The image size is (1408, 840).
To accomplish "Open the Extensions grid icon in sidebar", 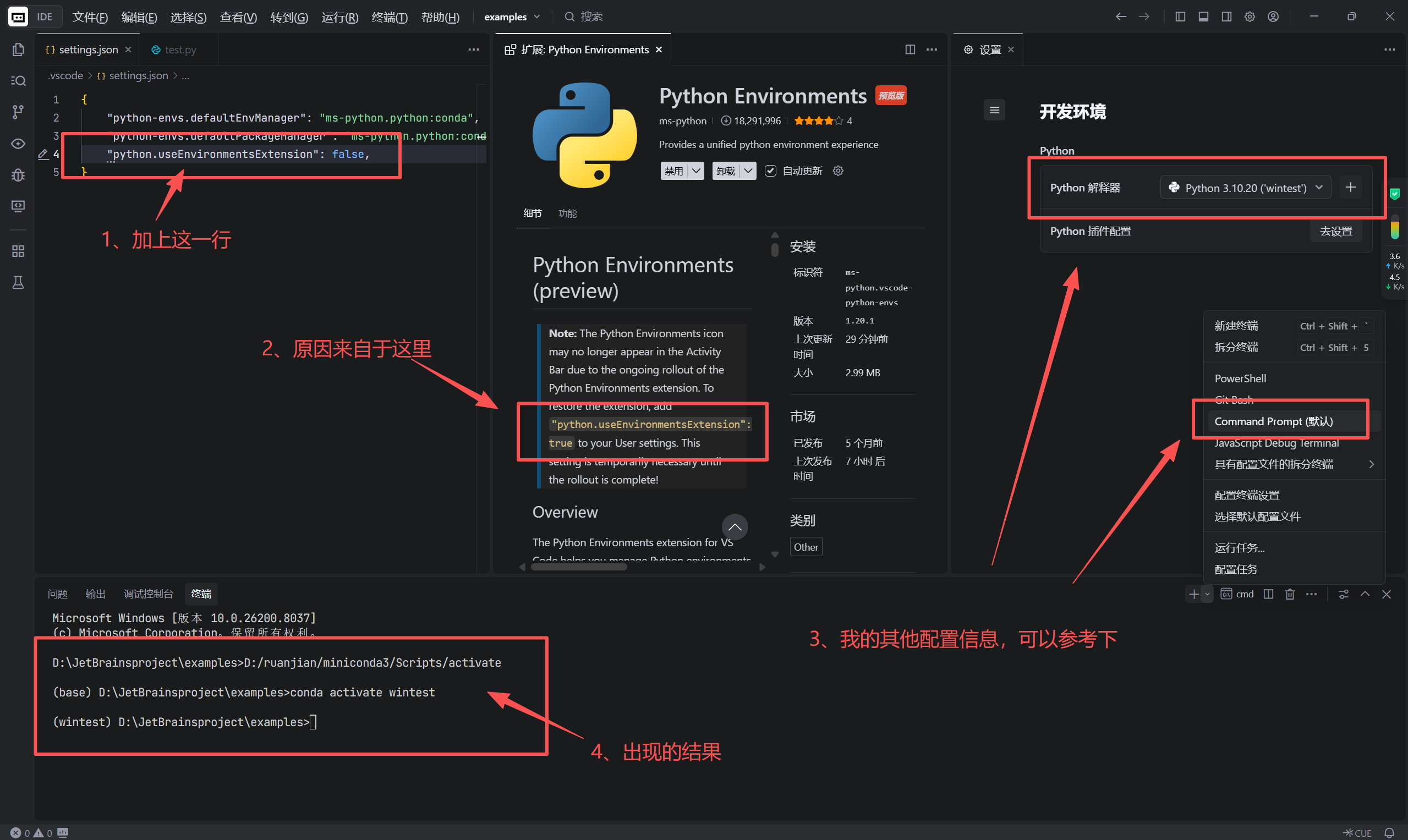I will pyautogui.click(x=18, y=251).
